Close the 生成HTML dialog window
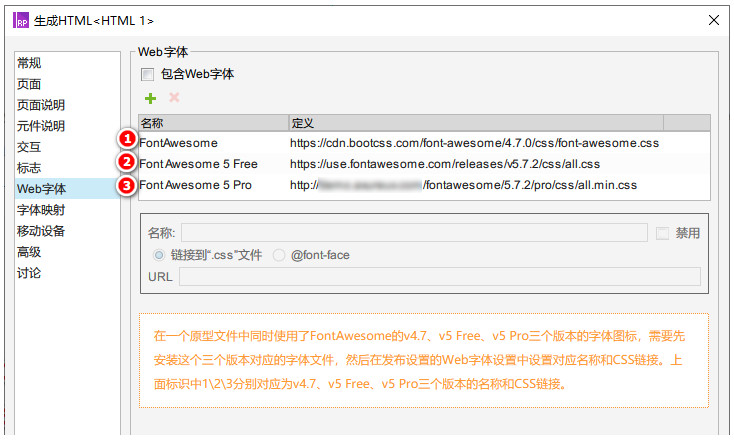The image size is (734, 442). 713,20
